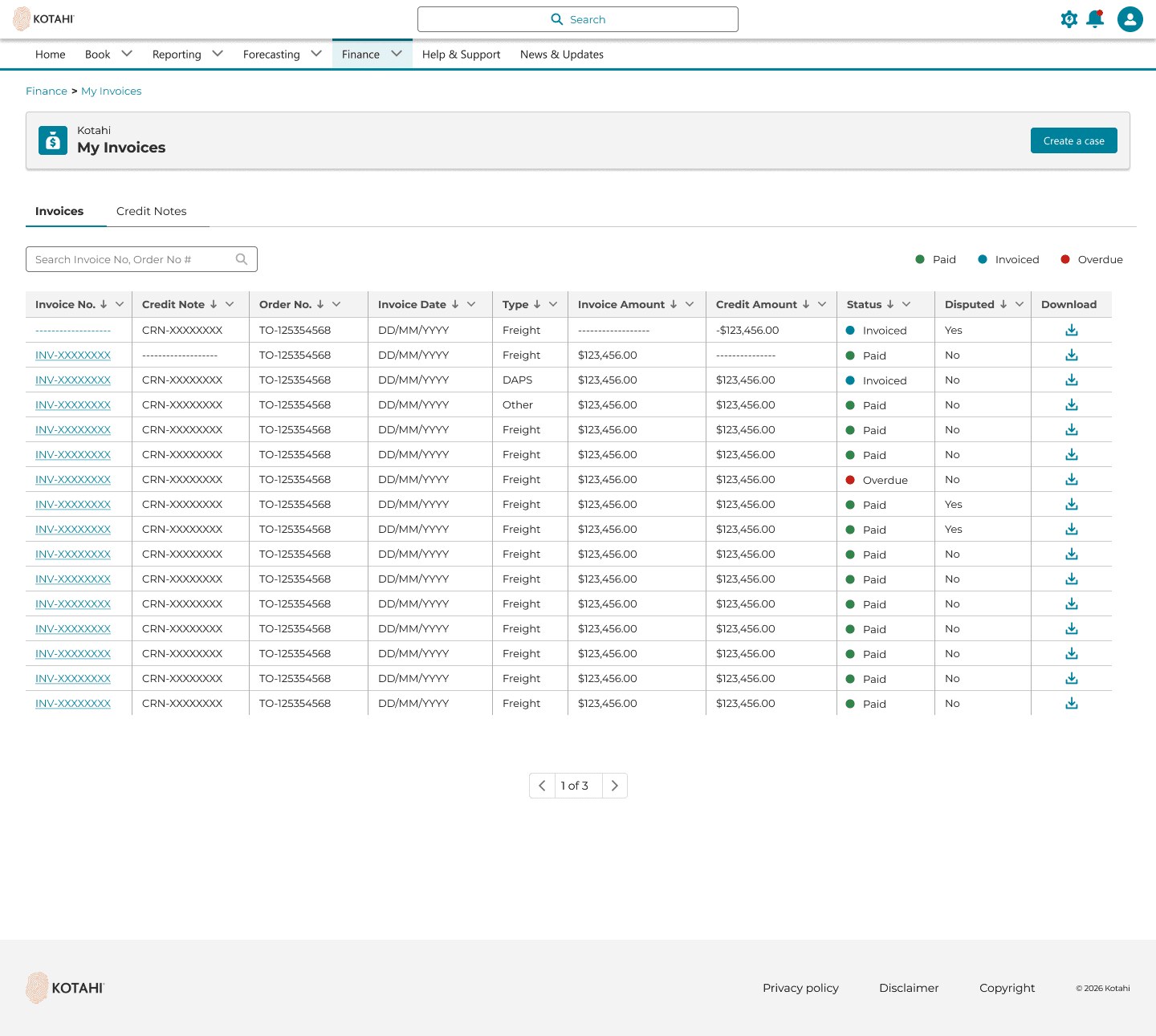Open the Status column filter chevron
This screenshot has width=1156, height=1036.
pos(906,304)
